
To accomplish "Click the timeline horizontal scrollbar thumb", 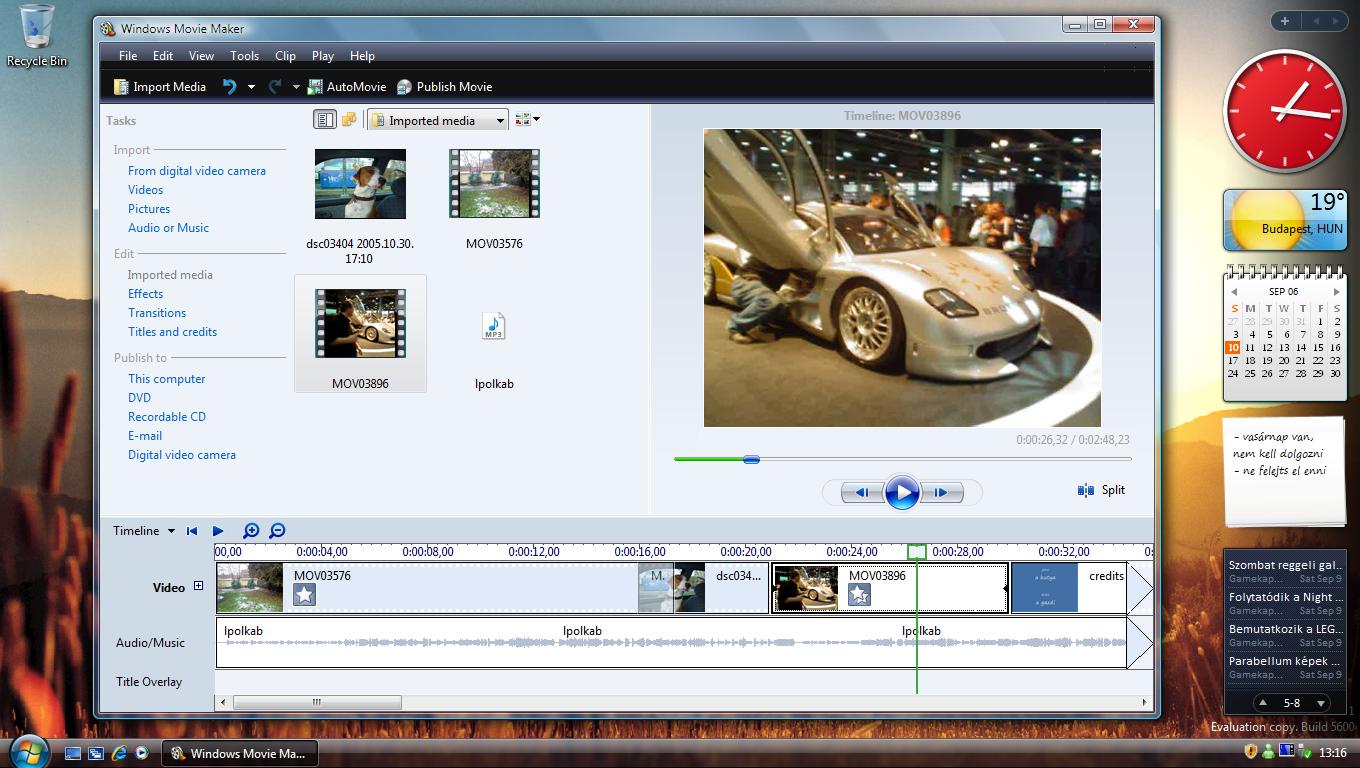I will click(x=317, y=702).
